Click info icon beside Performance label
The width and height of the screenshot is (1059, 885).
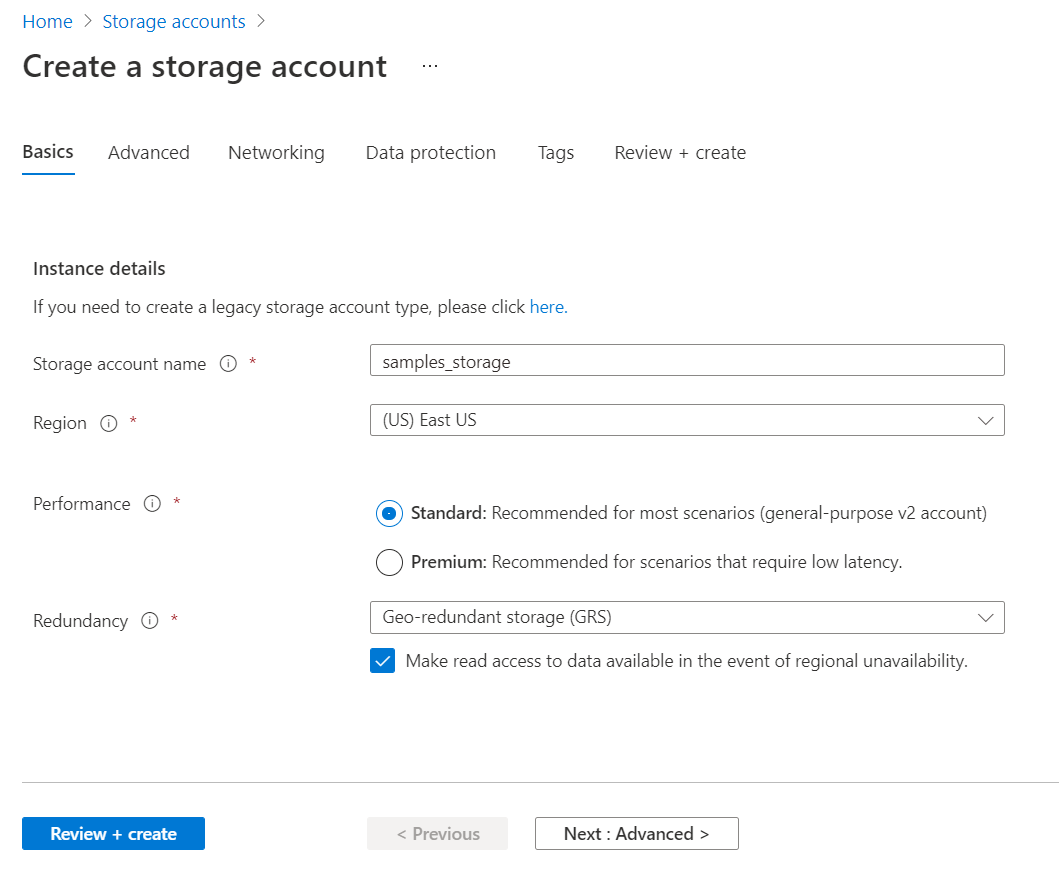(x=152, y=504)
